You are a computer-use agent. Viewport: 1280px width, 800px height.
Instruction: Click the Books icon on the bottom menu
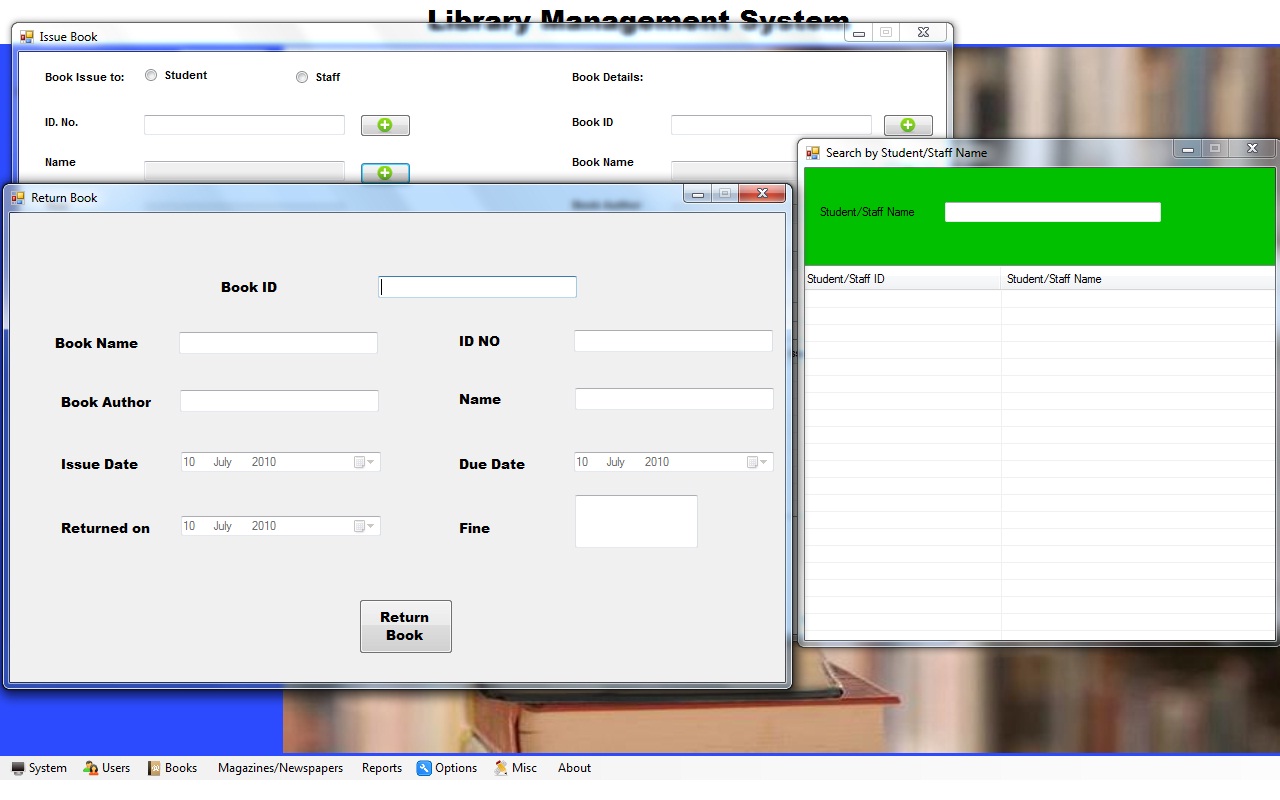click(154, 768)
